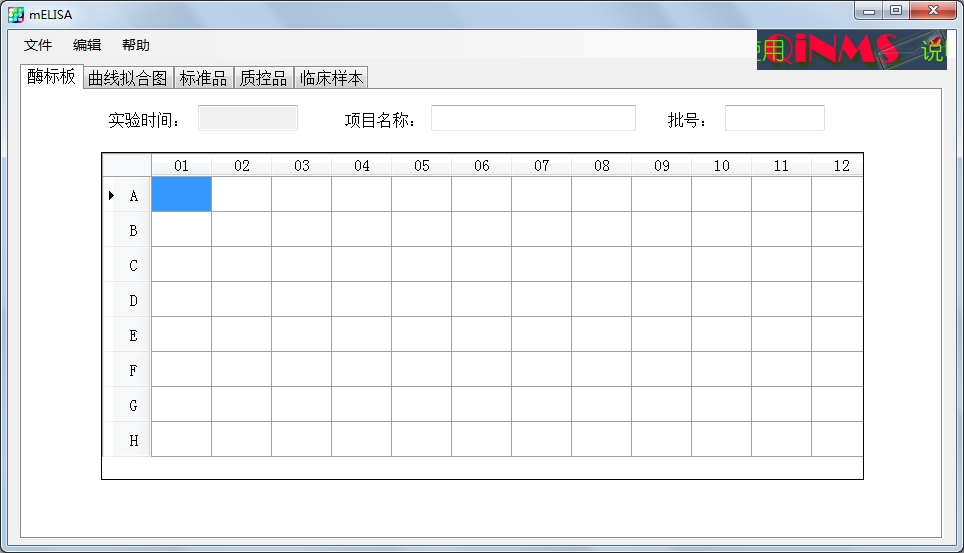Select row header C
The width and height of the screenshot is (964, 553).
point(127,265)
